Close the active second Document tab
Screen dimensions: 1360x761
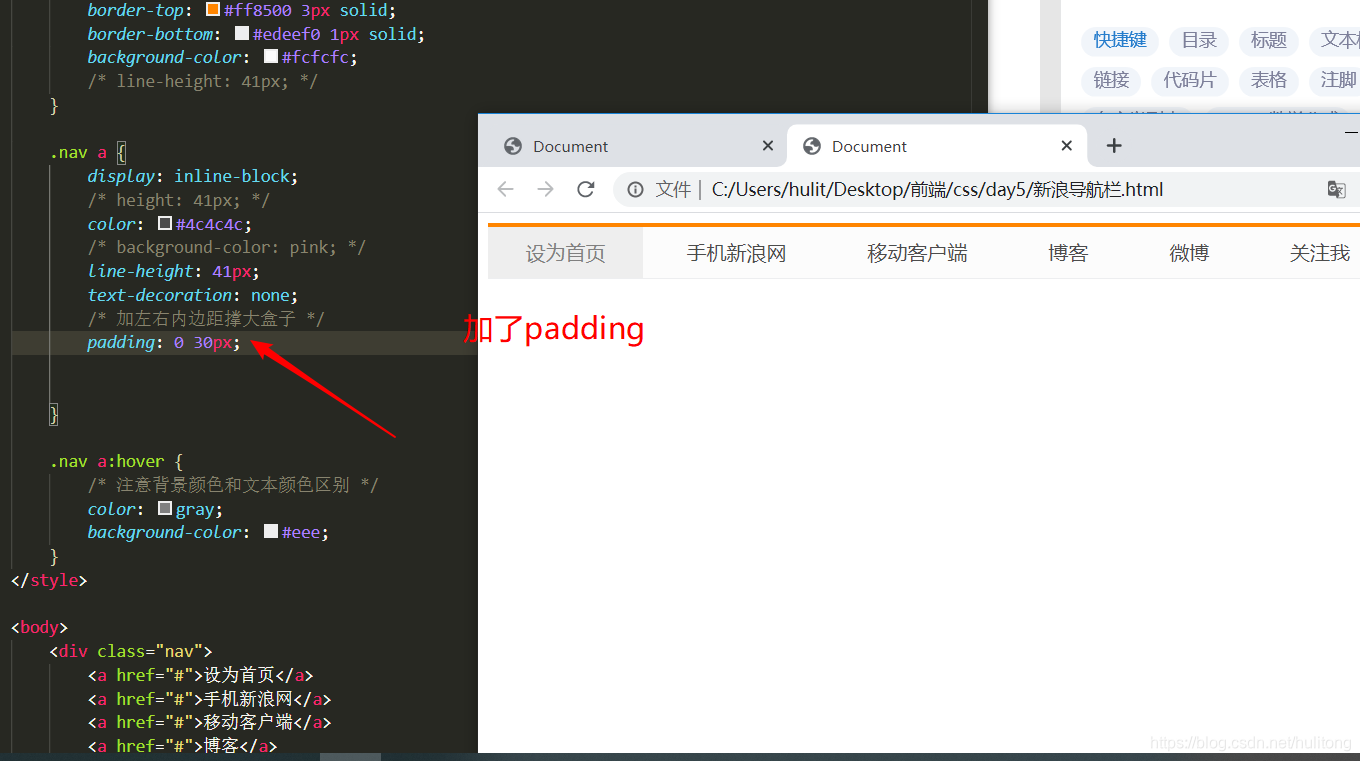point(1067,146)
